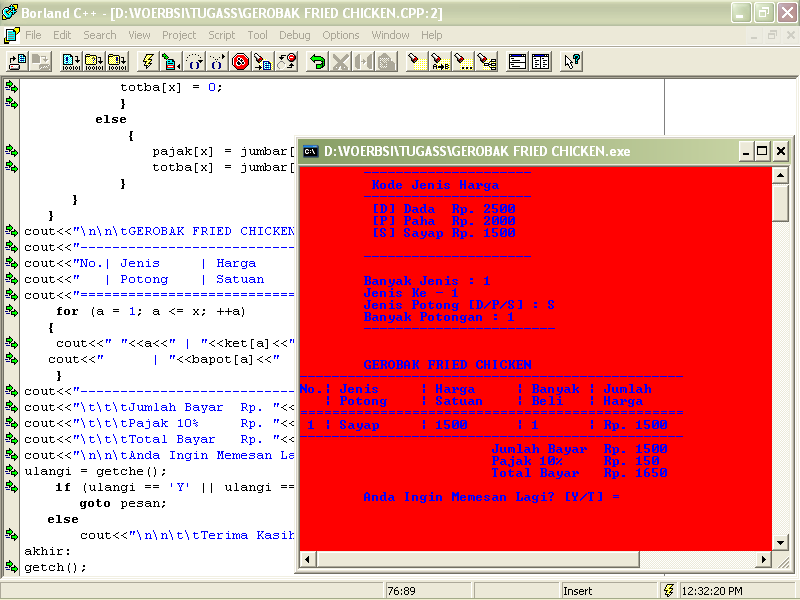800x600 pixels.
Task: Click gutter marker beside 'ulangi = getche();'
Action: [11, 471]
